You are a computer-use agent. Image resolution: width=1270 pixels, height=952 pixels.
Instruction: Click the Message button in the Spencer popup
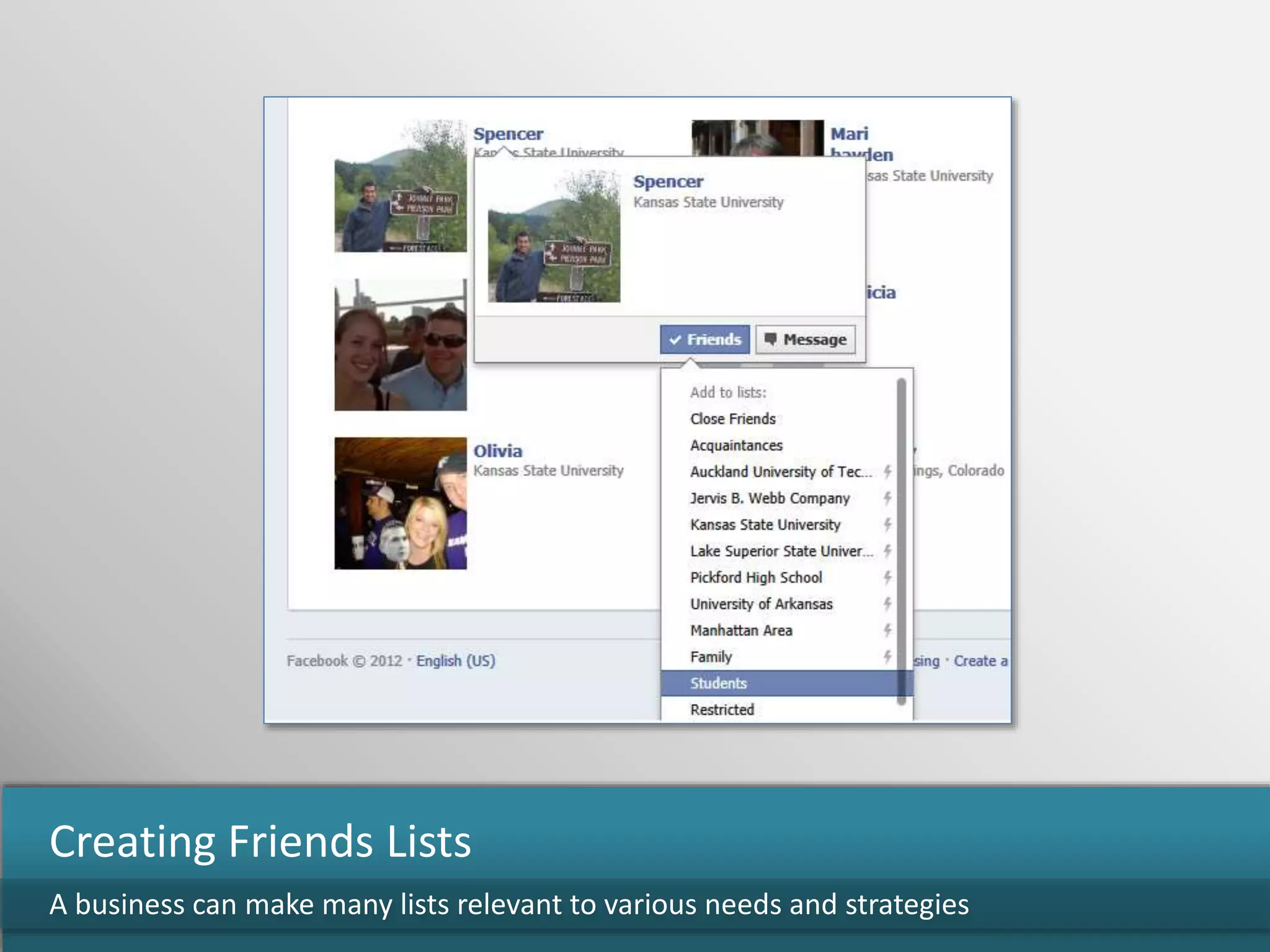pos(806,340)
